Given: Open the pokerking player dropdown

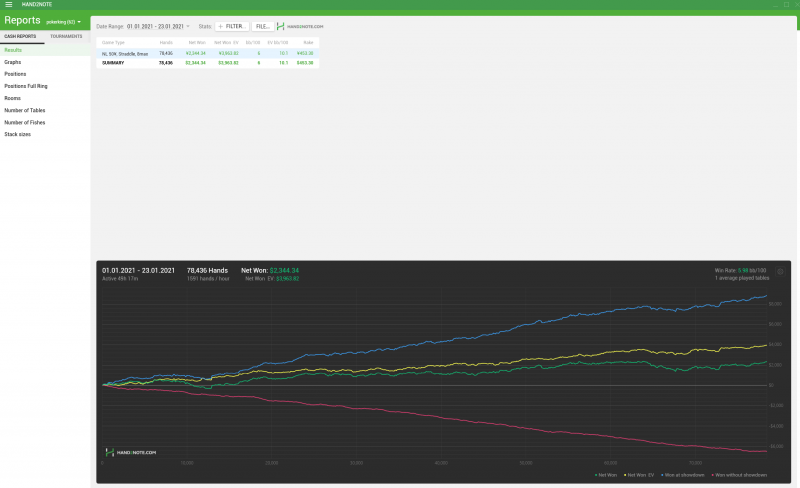Looking at the screenshot, I should tap(64, 21).
